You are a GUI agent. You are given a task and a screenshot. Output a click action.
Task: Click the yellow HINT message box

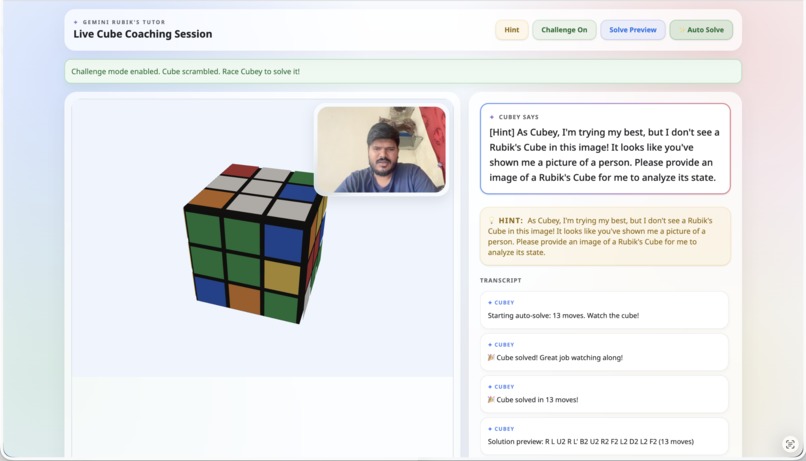tap(605, 236)
